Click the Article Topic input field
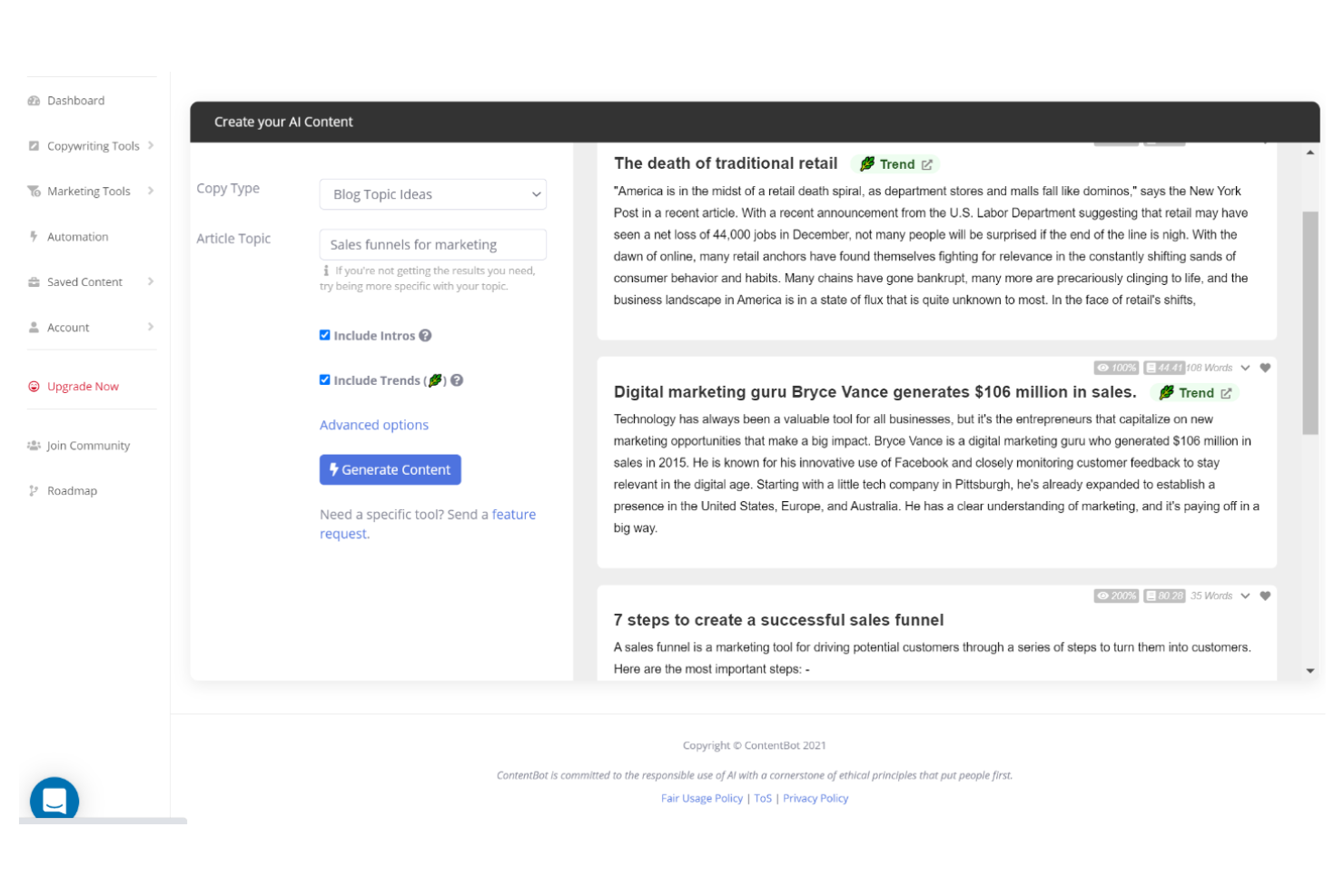This screenshot has height=896, width=1344. pyautogui.click(x=432, y=244)
